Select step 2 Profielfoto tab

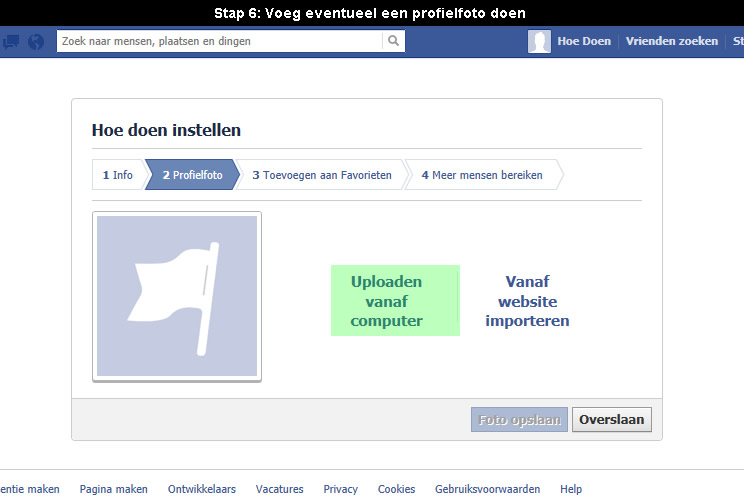[x=192, y=175]
